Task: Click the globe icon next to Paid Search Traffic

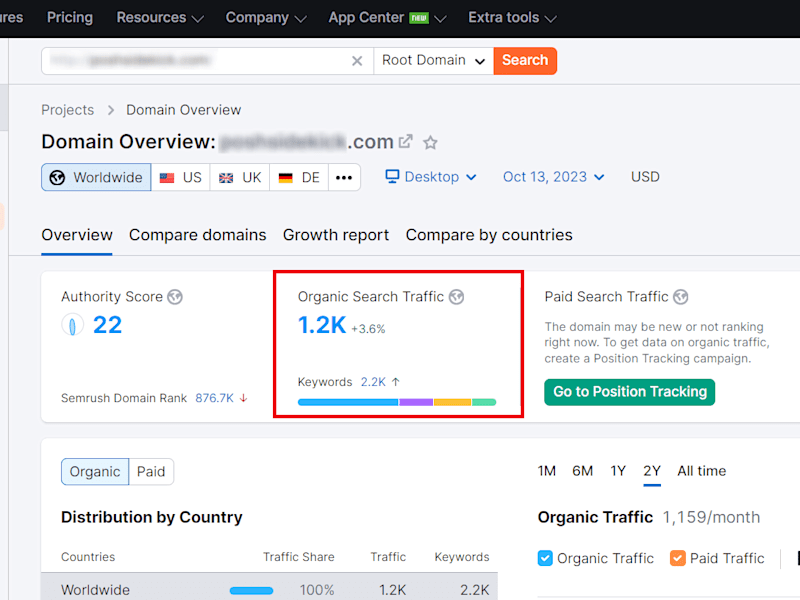Action: click(681, 296)
